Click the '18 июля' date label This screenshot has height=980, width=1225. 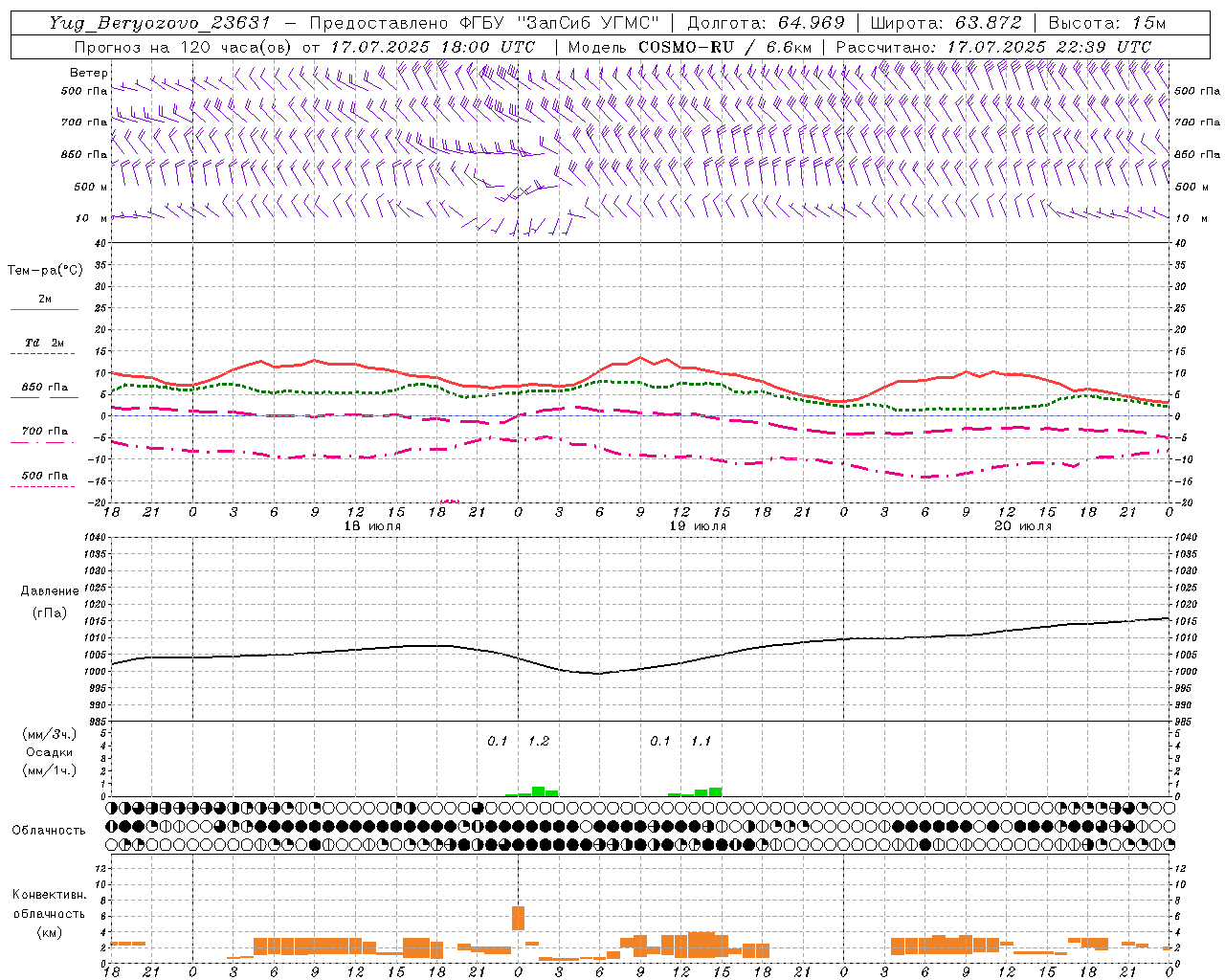(x=372, y=526)
